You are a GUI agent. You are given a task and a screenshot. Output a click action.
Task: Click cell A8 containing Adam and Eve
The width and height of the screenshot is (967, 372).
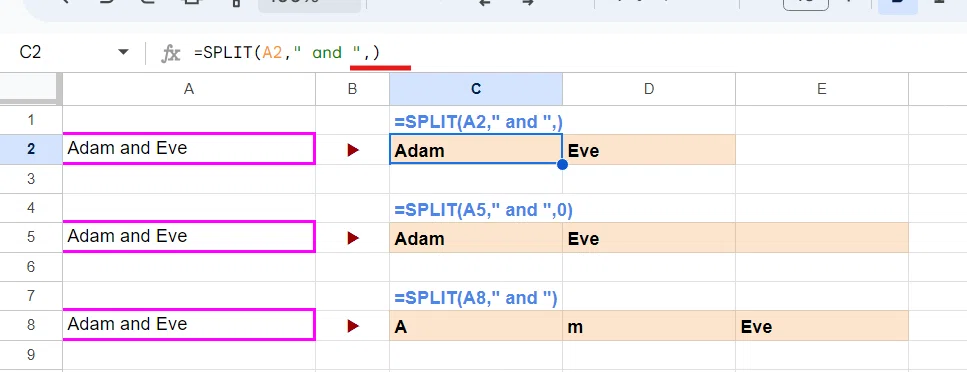(x=189, y=324)
